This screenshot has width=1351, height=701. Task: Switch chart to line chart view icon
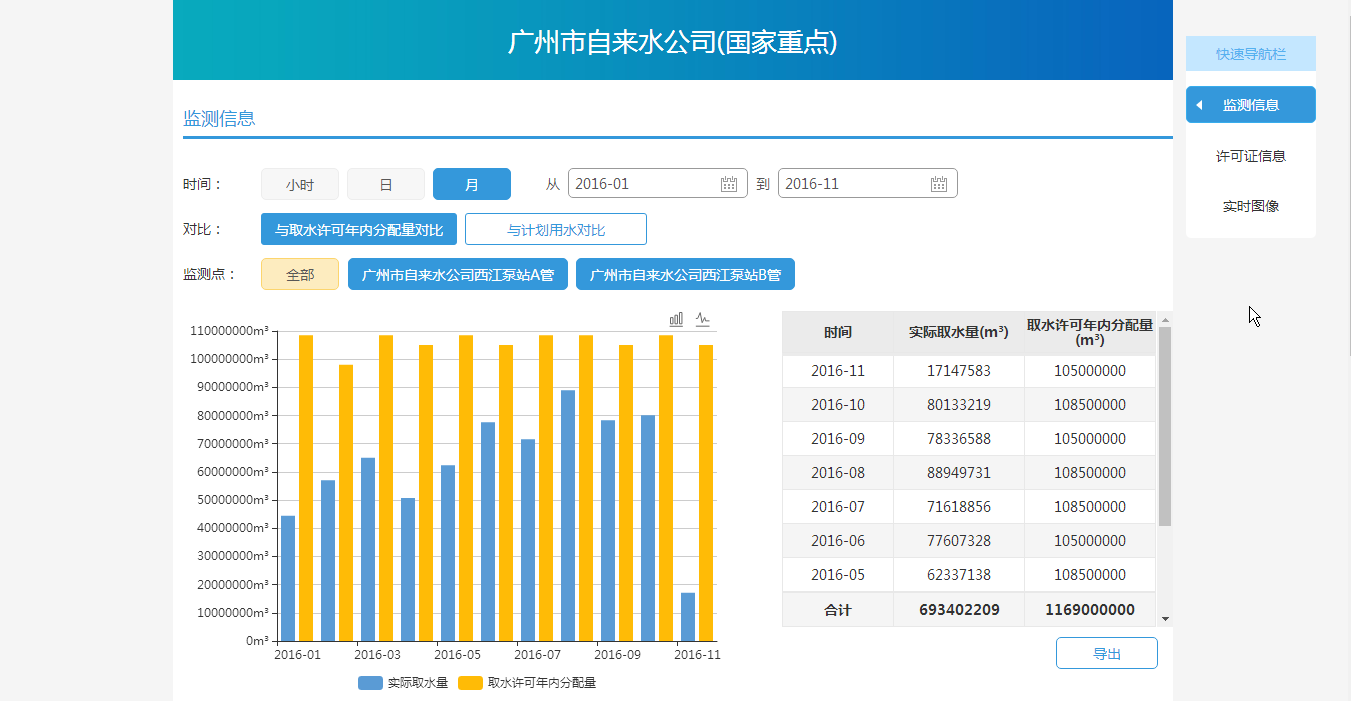703,319
